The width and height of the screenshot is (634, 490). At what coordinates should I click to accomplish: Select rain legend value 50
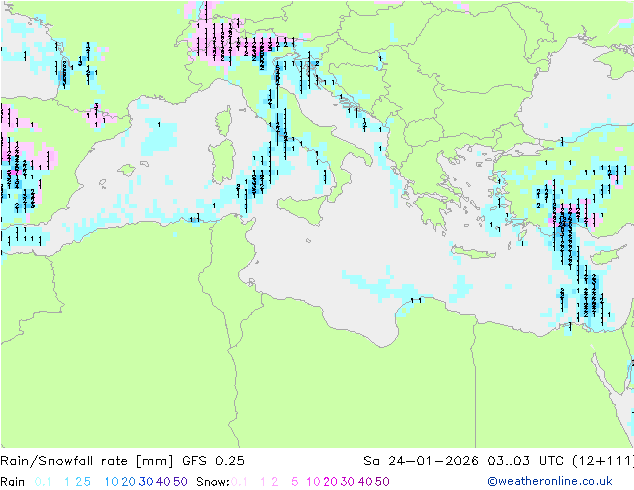(180, 482)
